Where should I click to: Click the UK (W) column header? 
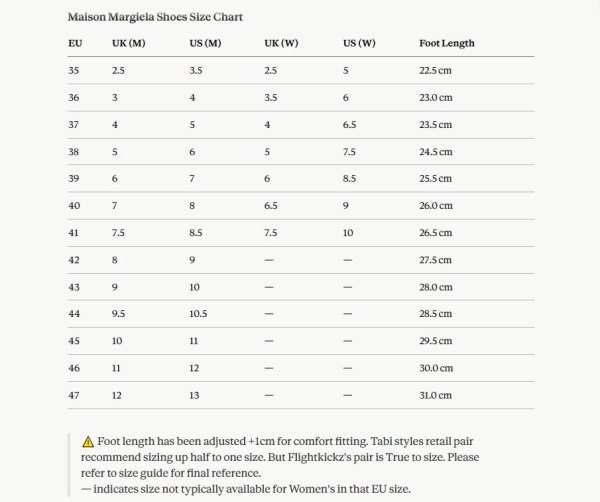pyautogui.click(x=281, y=43)
